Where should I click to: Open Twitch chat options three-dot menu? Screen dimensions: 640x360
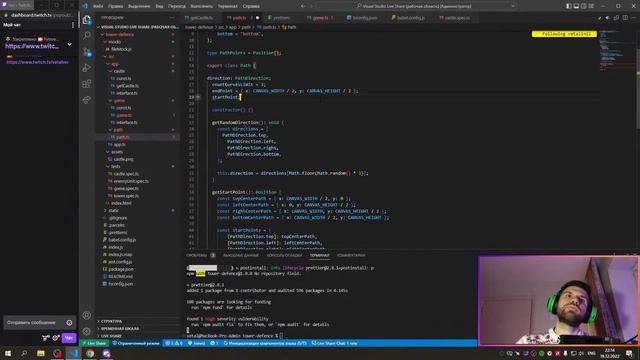(x=73, y=25)
